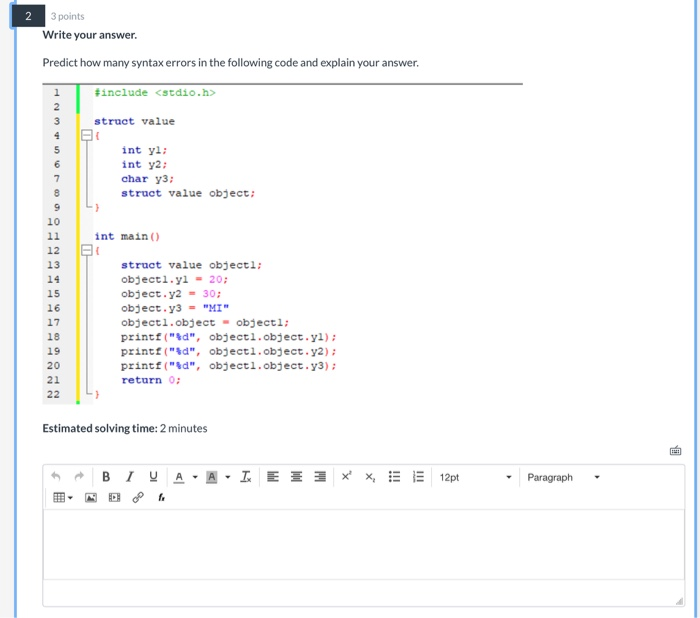Toggle italic formatting
The width and height of the screenshot is (700, 618).
(x=129, y=476)
